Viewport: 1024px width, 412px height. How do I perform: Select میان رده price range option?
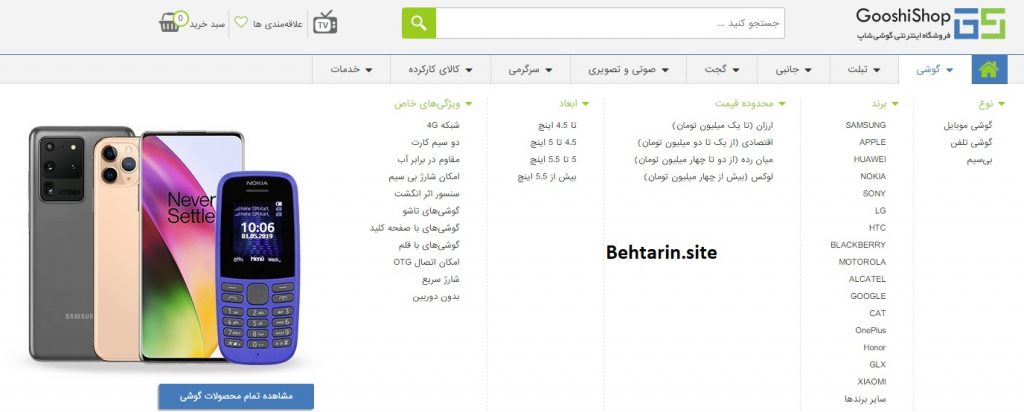[x=703, y=159]
